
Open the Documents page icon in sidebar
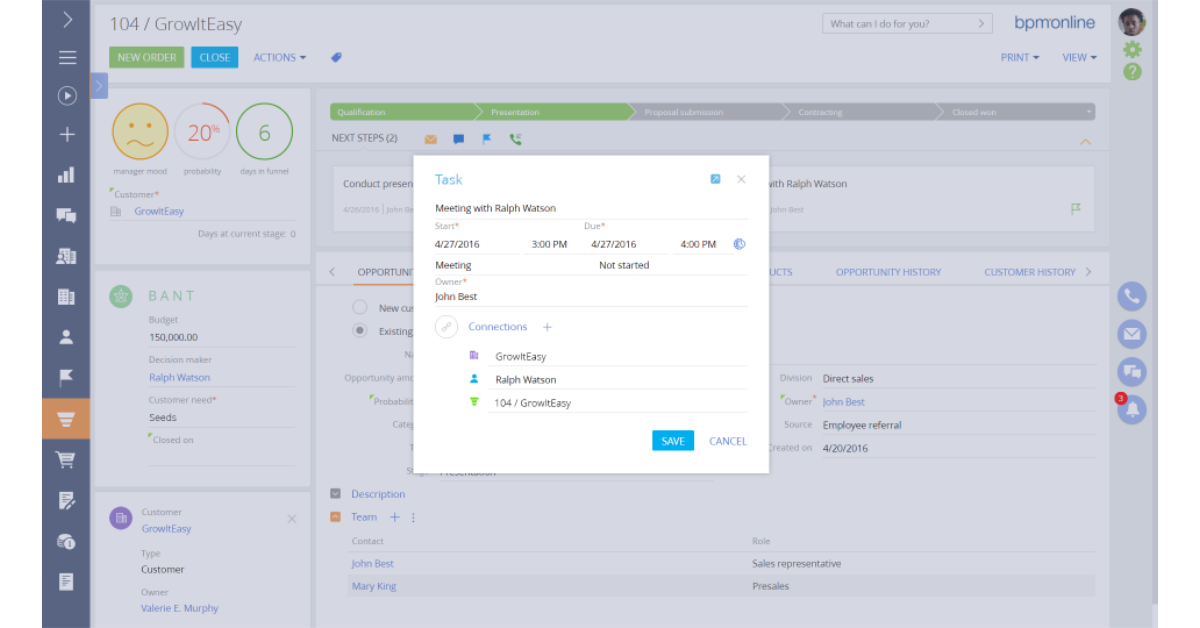pos(66,581)
